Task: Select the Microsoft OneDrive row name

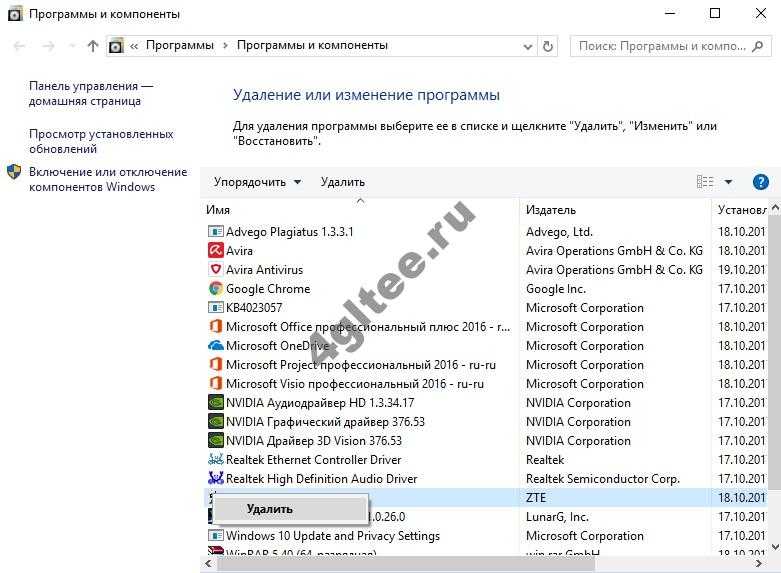Action: pos(277,345)
